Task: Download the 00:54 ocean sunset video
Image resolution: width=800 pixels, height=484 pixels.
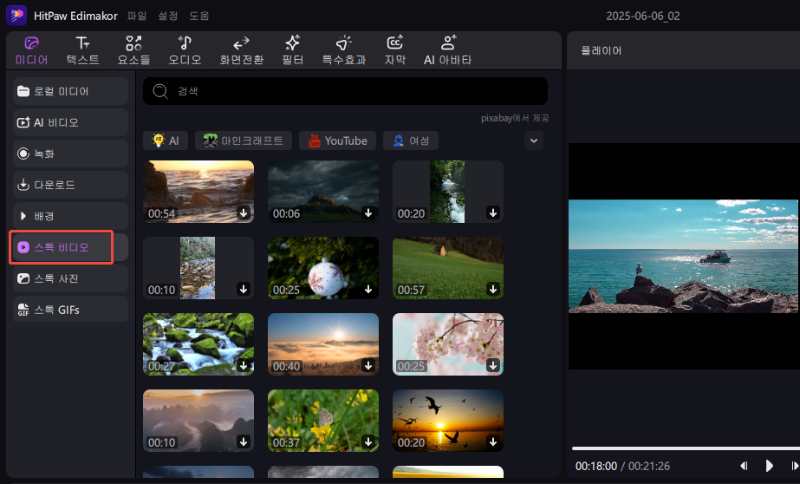Action: coord(243,213)
